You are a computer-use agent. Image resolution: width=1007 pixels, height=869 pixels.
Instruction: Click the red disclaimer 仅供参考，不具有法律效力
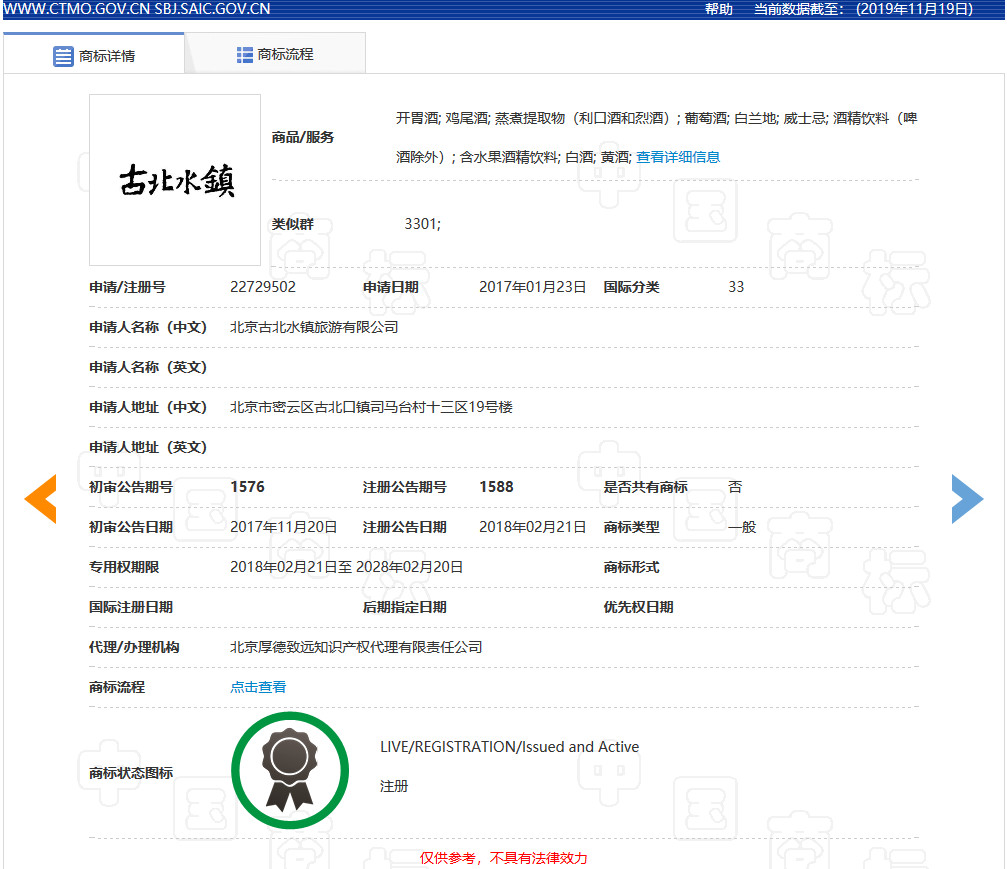tap(504, 858)
